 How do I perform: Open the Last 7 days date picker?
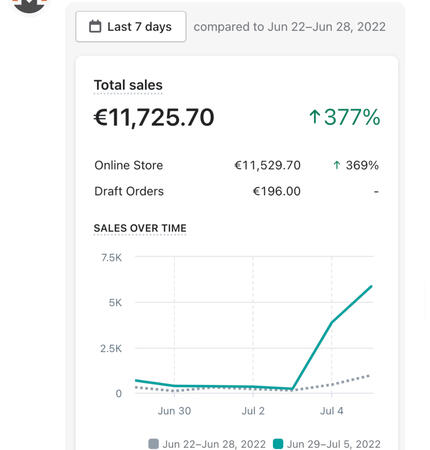coord(131,27)
